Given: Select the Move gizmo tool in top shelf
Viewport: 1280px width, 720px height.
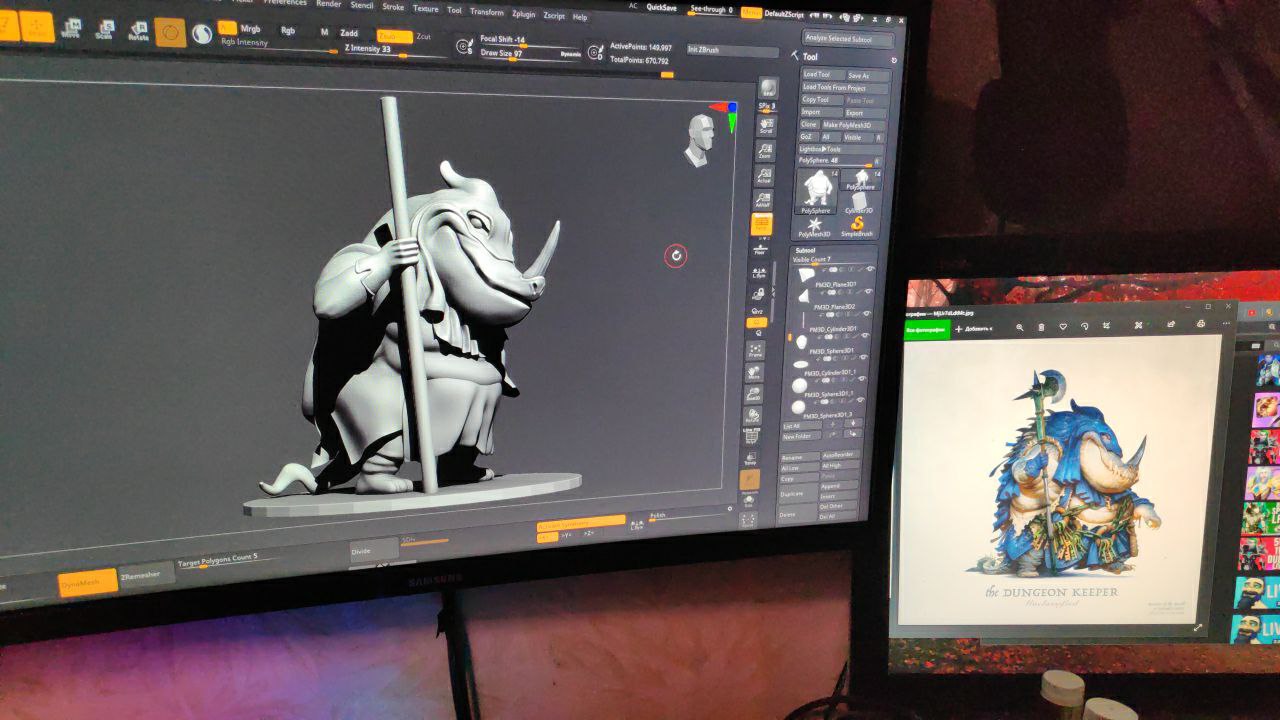Looking at the screenshot, I should tap(71, 28).
